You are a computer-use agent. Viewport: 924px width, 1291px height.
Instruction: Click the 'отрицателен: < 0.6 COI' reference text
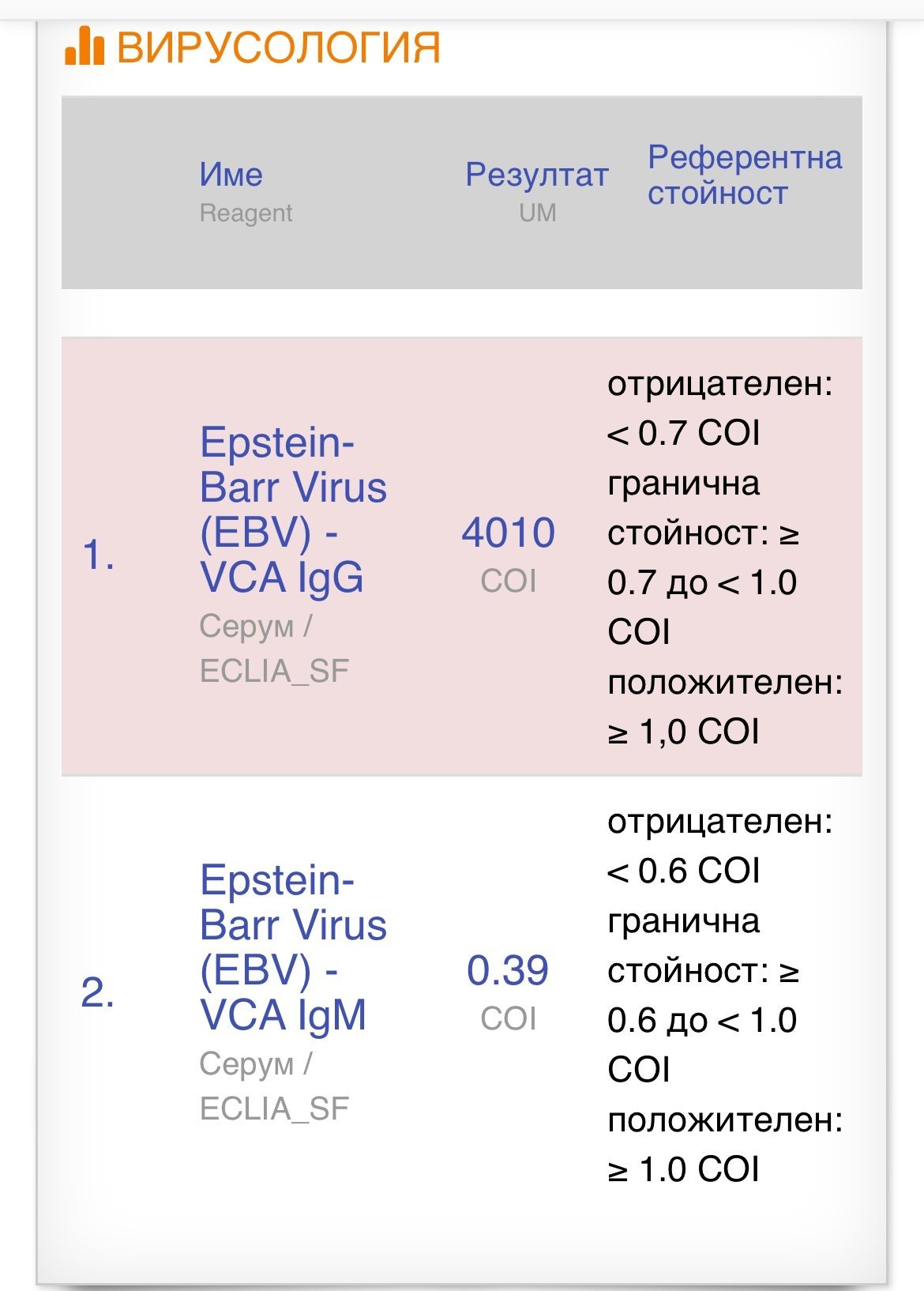pyautogui.click(x=719, y=846)
